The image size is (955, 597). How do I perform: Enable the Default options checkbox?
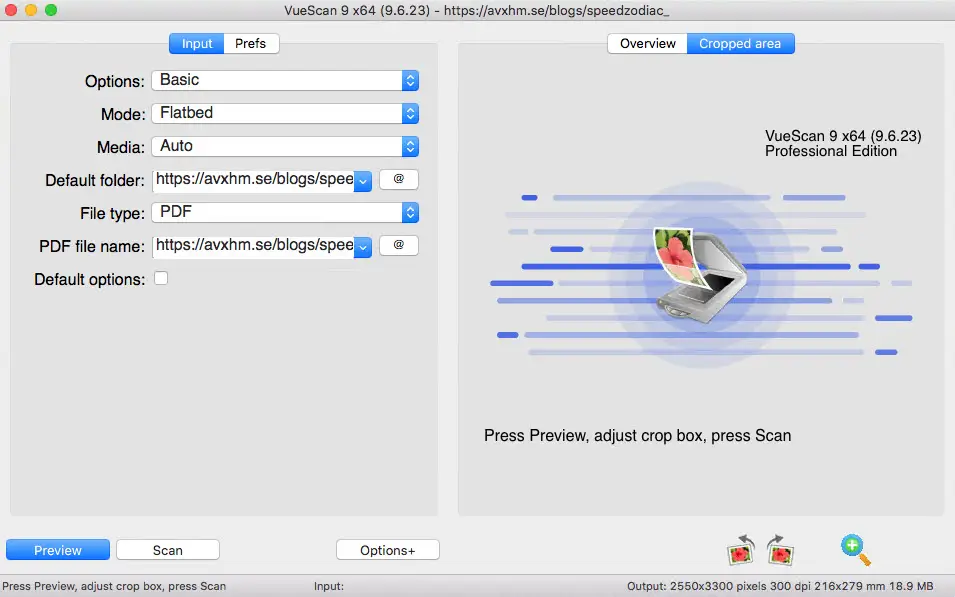tap(161, 278)
